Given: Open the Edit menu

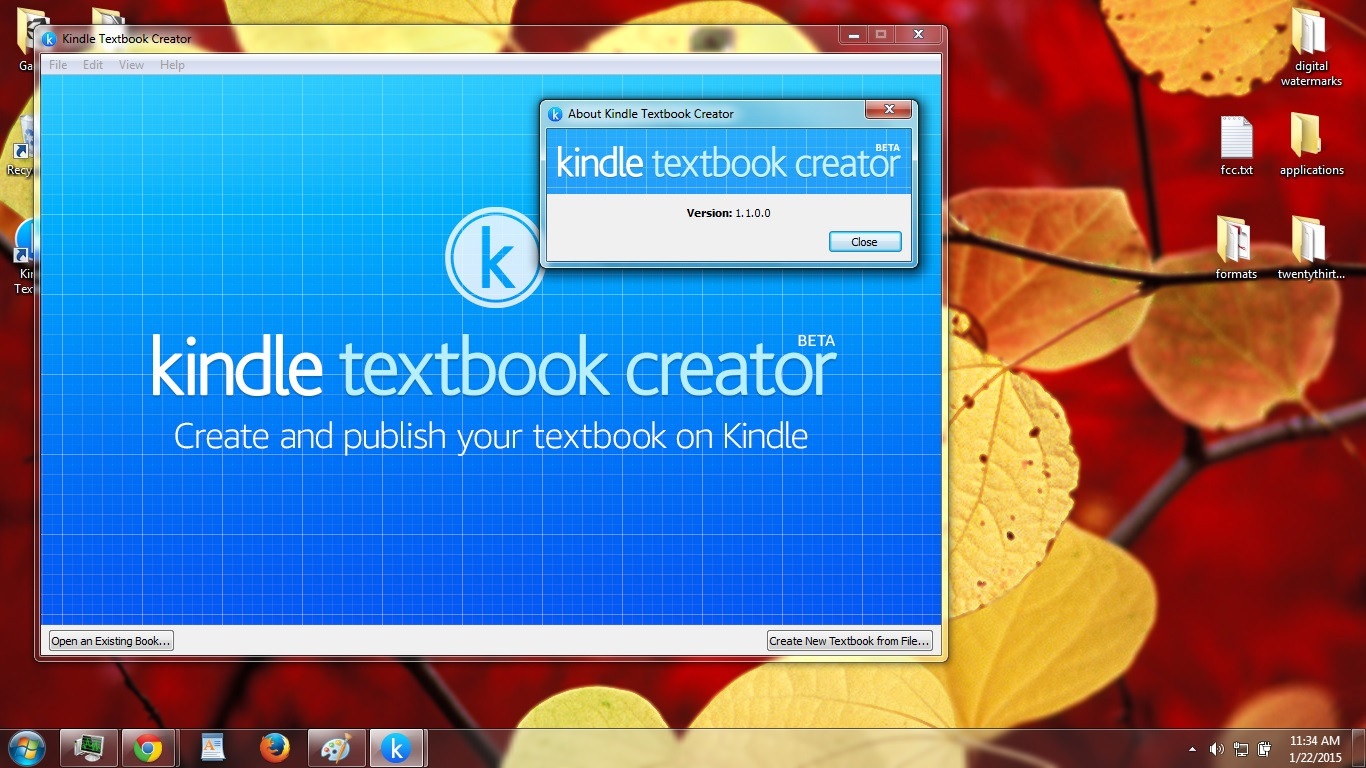Looking at the screenshot, I should point(93,65).
